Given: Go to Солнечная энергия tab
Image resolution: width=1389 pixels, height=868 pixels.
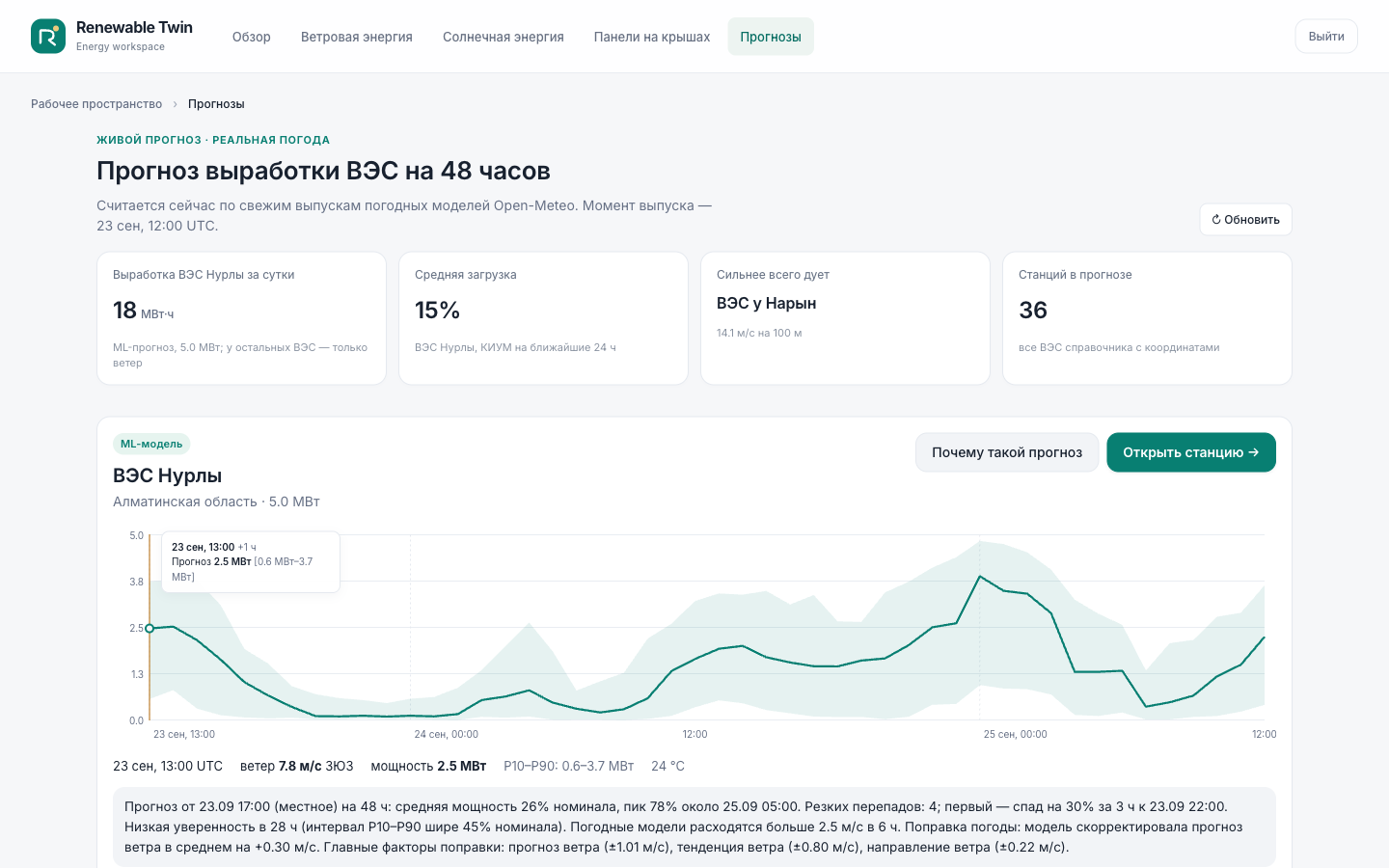Looking at the screenshot, I should click(x=504, y=37).
